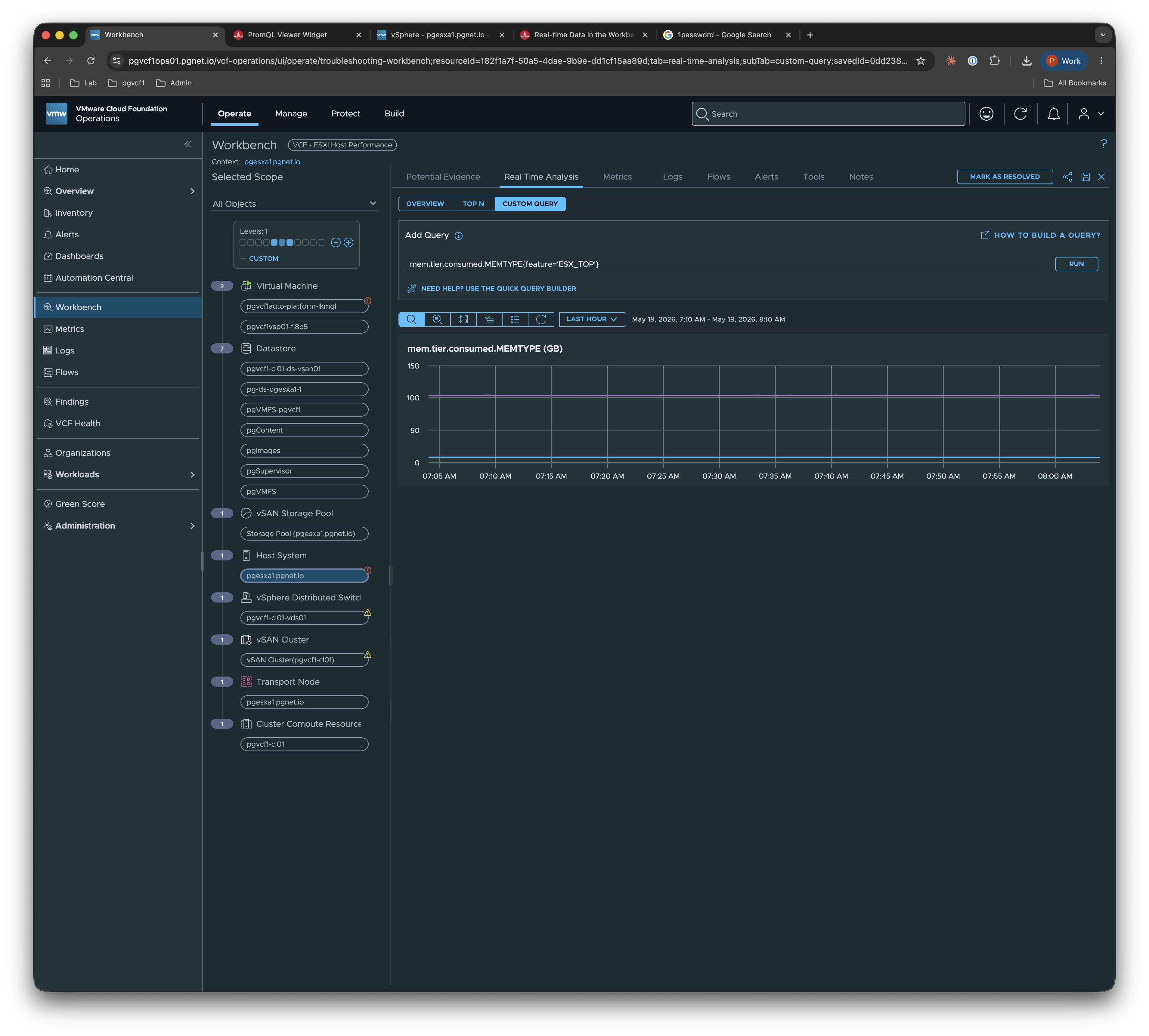1149x1036 pixels.
Task: Decrease scope levels with the minus icon
Action: pyautogui.click(x=336, y=242)
